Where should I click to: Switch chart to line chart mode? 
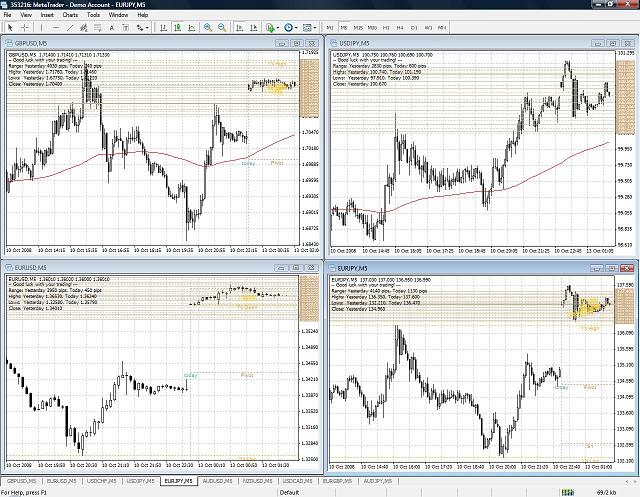pyautogui.click(x=191, y=28)
